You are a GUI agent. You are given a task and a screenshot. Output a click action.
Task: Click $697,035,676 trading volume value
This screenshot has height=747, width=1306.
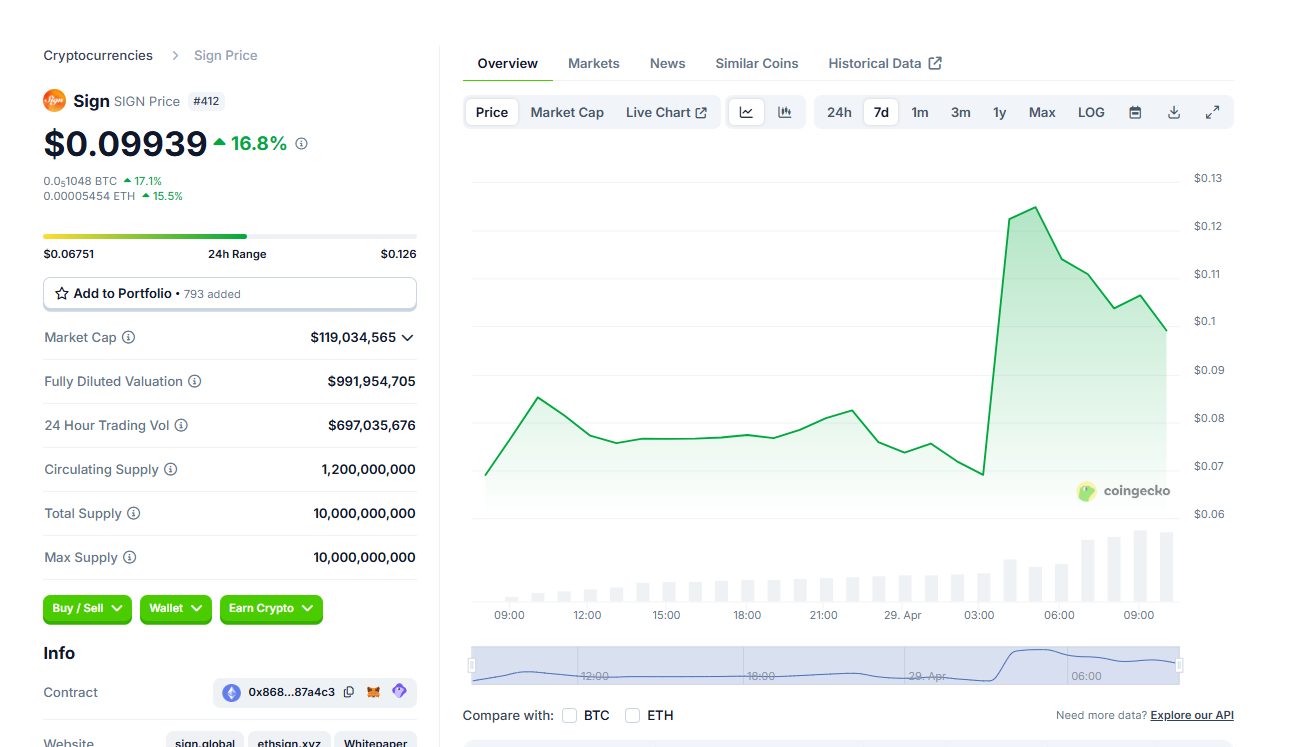(371, 425)
